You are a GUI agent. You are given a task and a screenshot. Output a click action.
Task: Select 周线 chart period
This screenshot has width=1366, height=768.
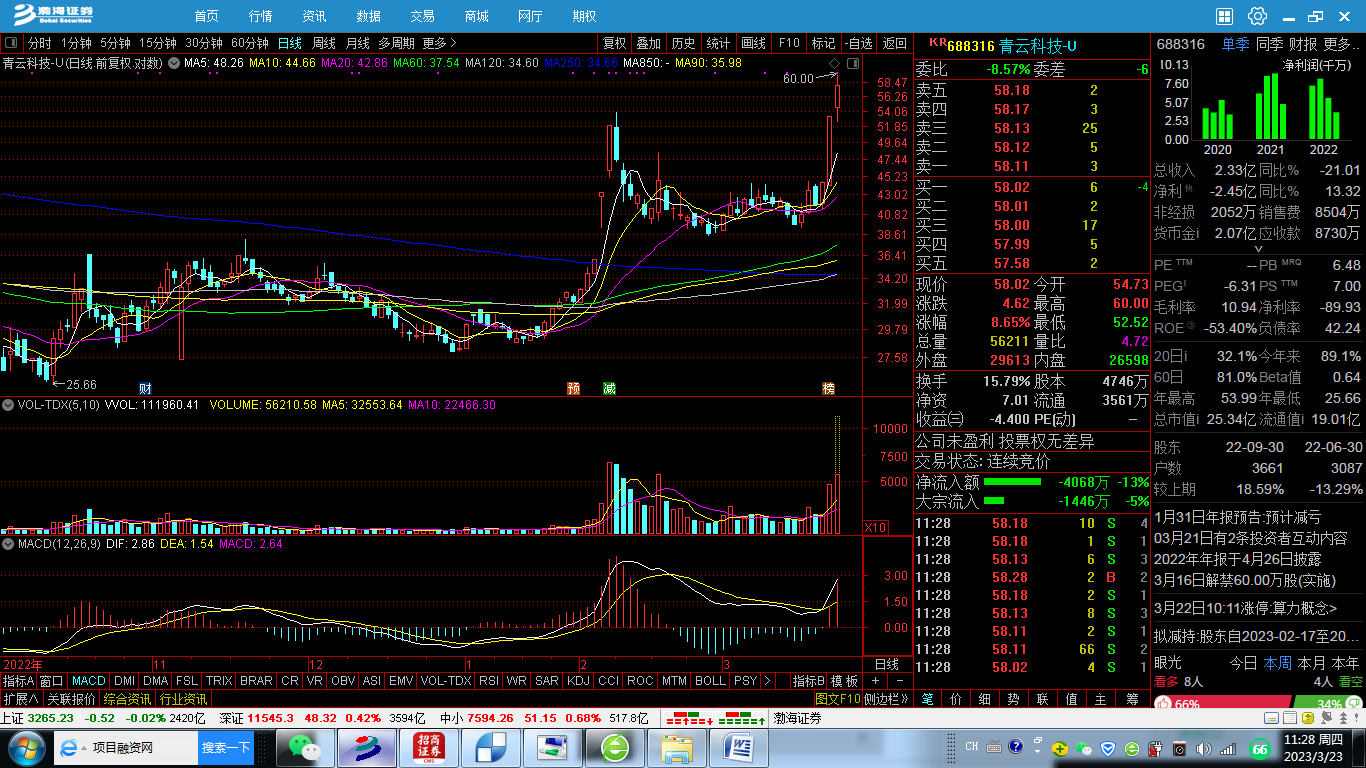point(324,43)
